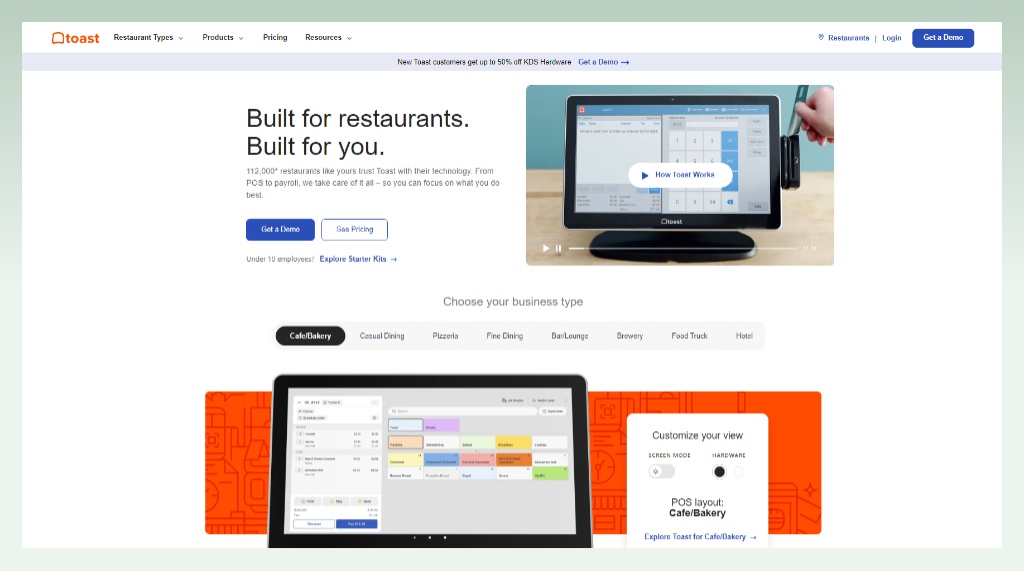1024x571 pixels.
Task: Click the Login link
Action: click(x=891, y=38)
